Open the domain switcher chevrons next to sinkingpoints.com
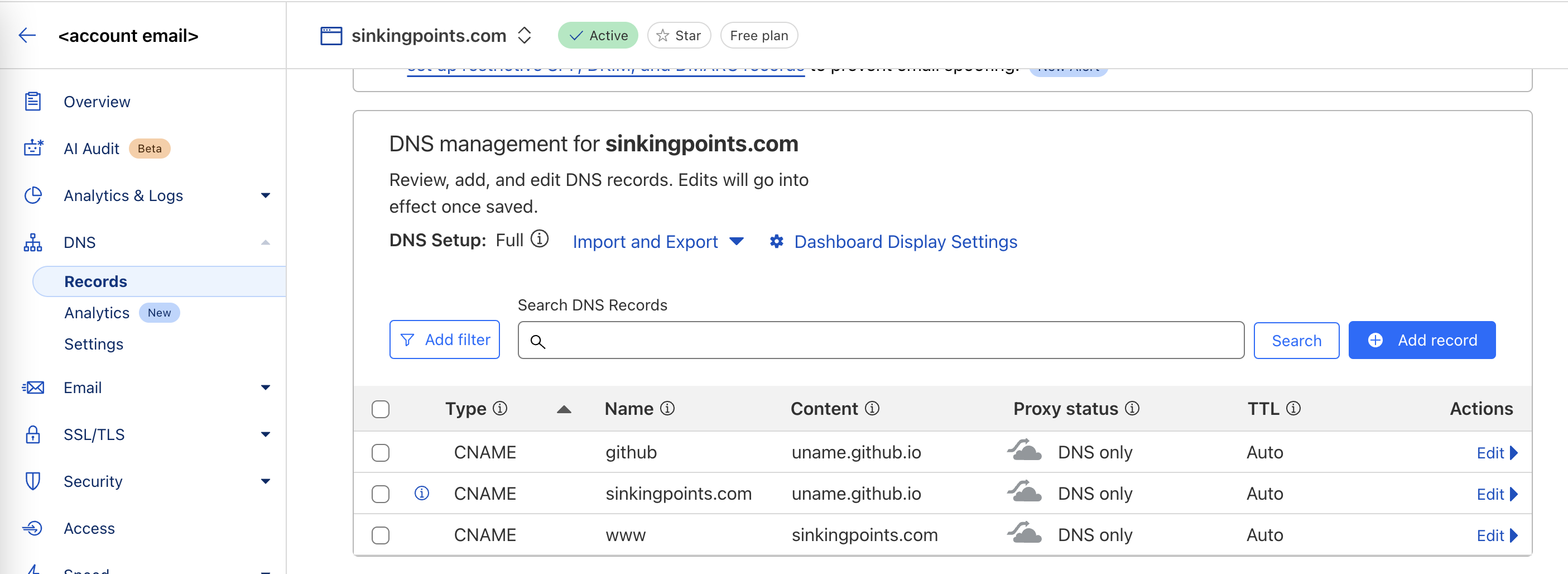 click(525, 35)
